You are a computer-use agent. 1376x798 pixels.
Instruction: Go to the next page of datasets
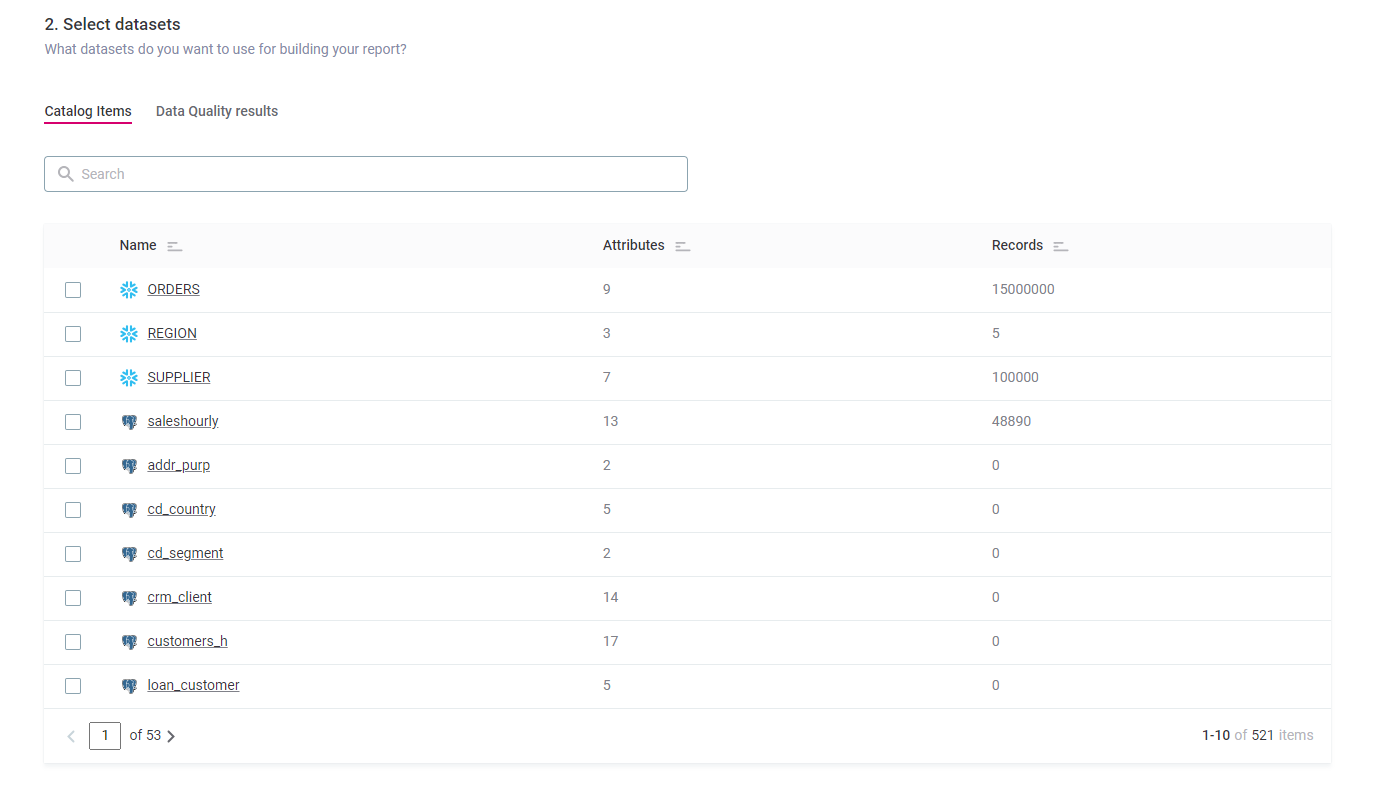pos(171,735)
